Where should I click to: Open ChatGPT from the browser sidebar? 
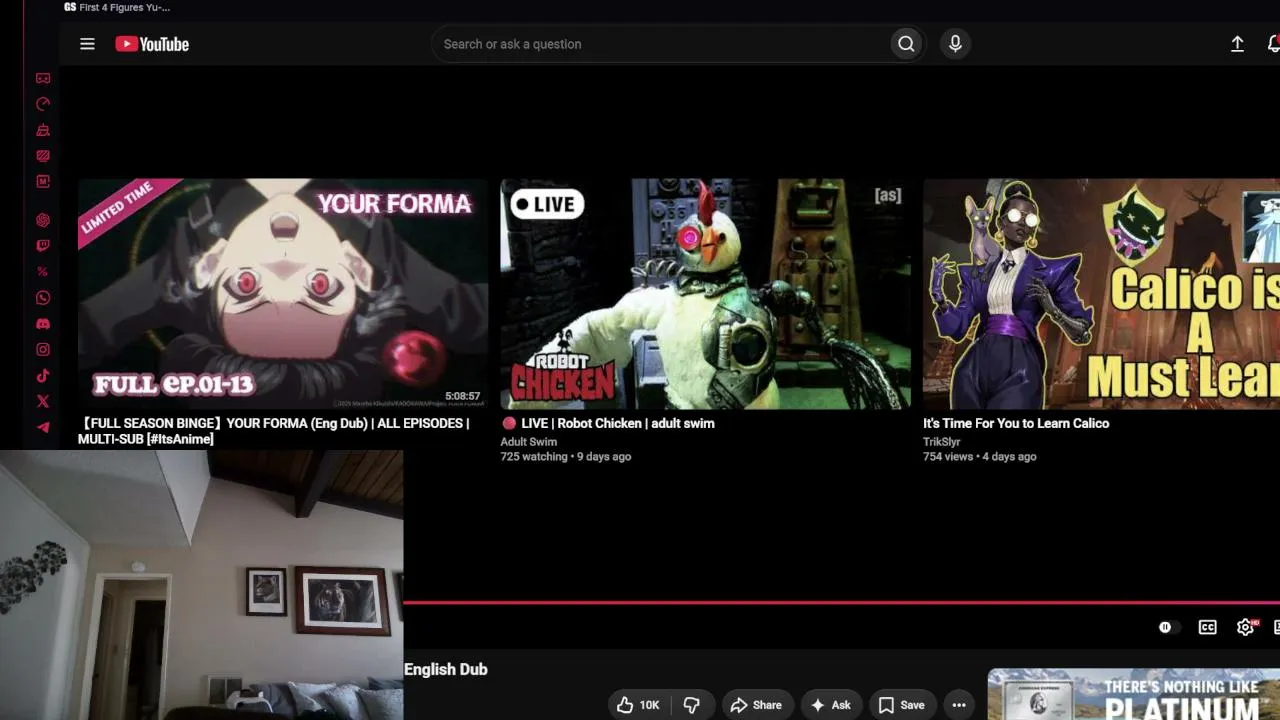click(43, 220)
